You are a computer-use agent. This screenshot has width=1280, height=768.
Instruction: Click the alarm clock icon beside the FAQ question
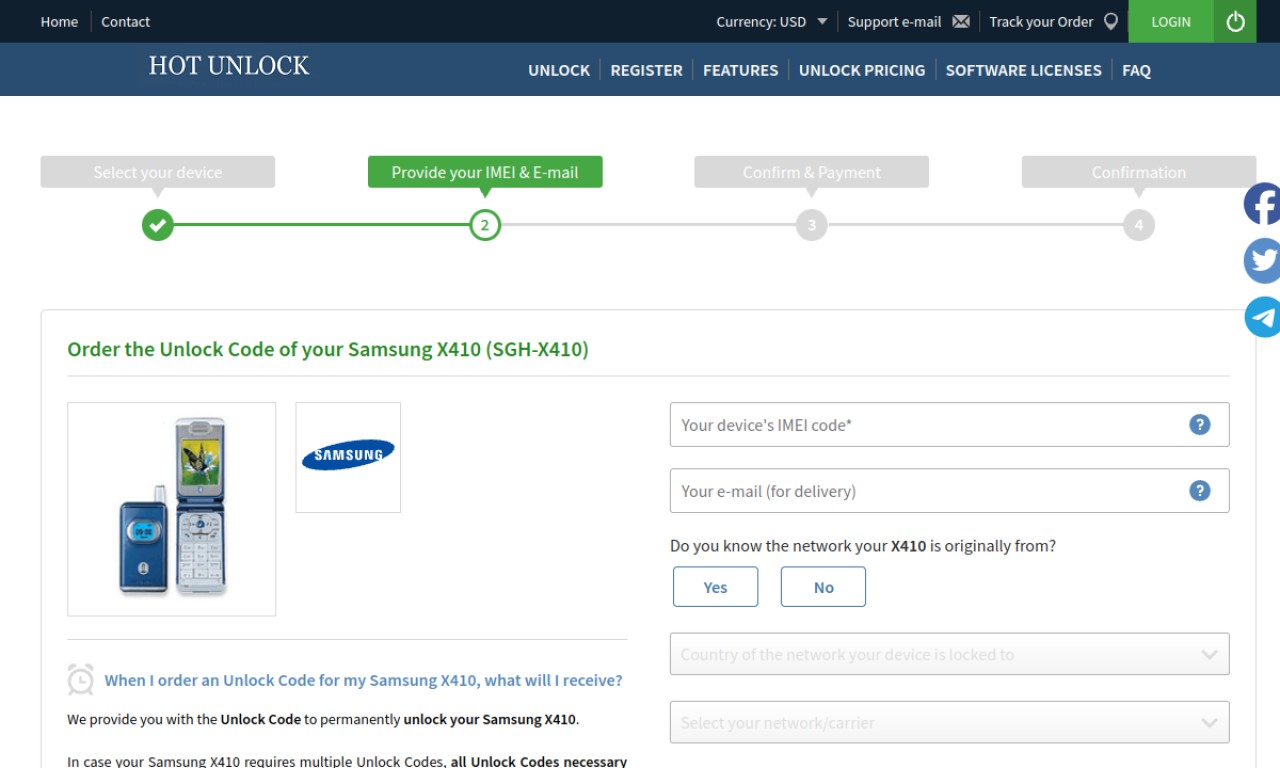point(81,679)
